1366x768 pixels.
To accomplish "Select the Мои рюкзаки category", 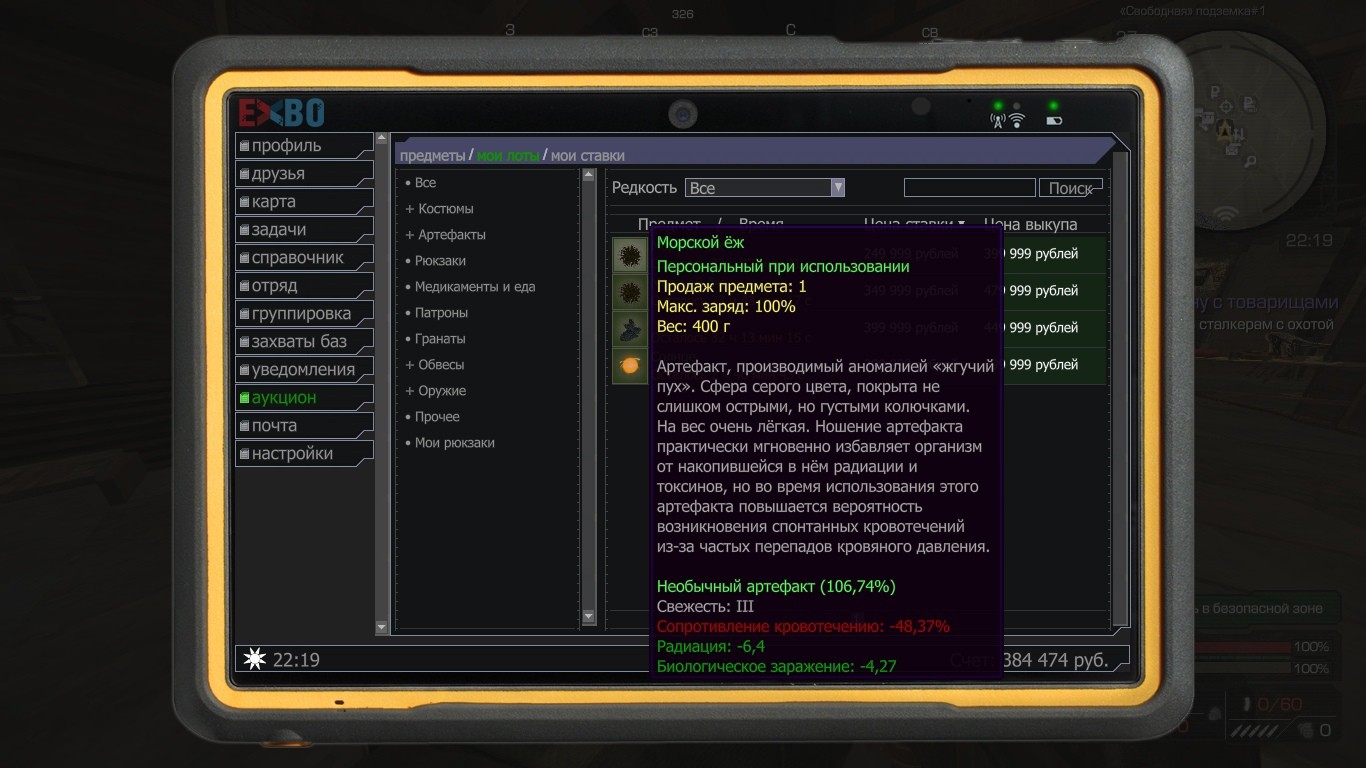I will tap(449, 443).
